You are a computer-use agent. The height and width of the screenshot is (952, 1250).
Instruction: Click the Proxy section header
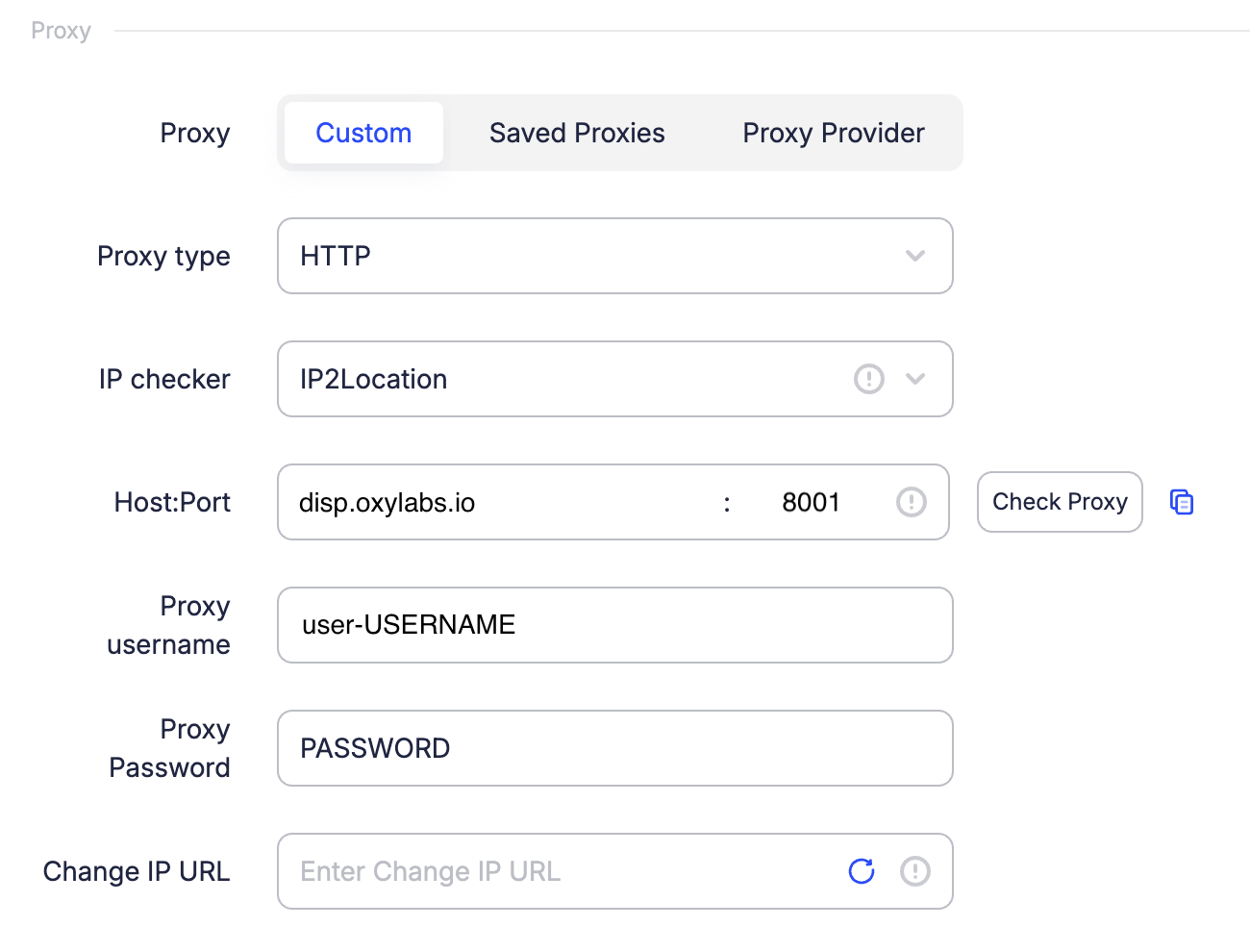point(61,31)
